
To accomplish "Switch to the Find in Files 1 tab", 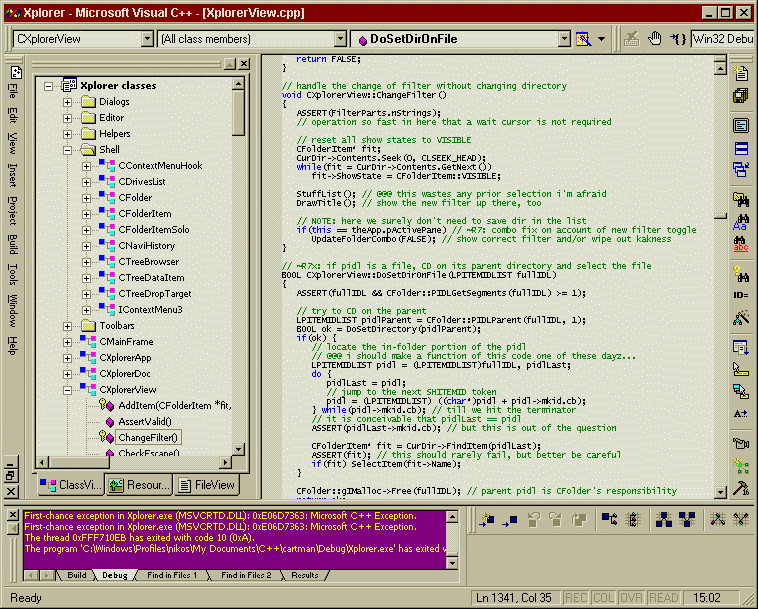I will point(172,575).
